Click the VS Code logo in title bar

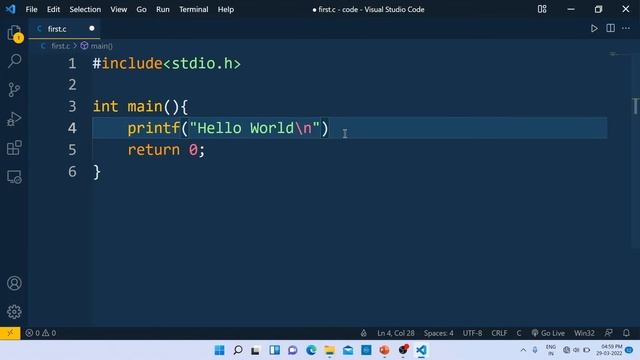11,9
